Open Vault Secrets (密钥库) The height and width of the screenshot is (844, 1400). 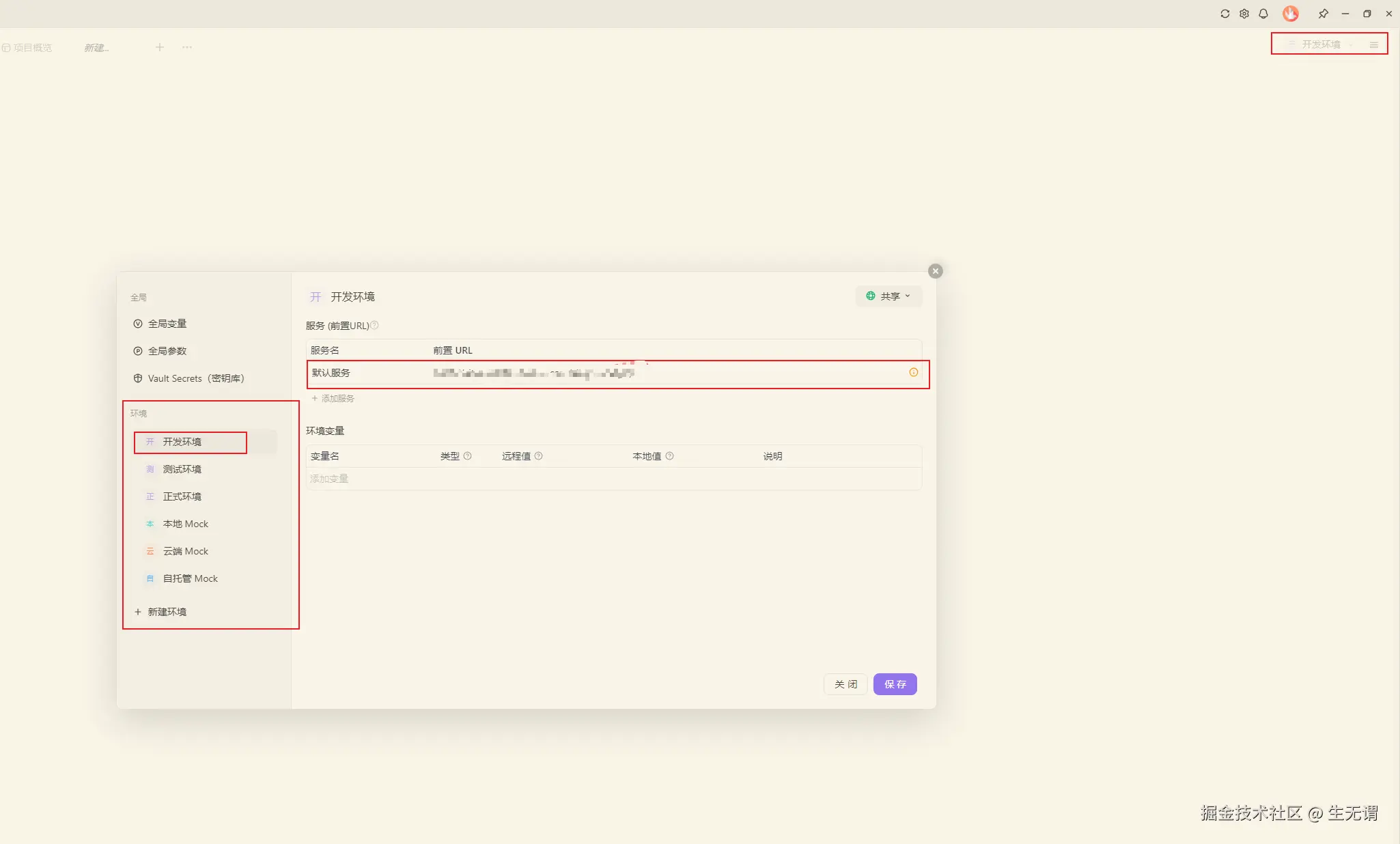(195, 378)
